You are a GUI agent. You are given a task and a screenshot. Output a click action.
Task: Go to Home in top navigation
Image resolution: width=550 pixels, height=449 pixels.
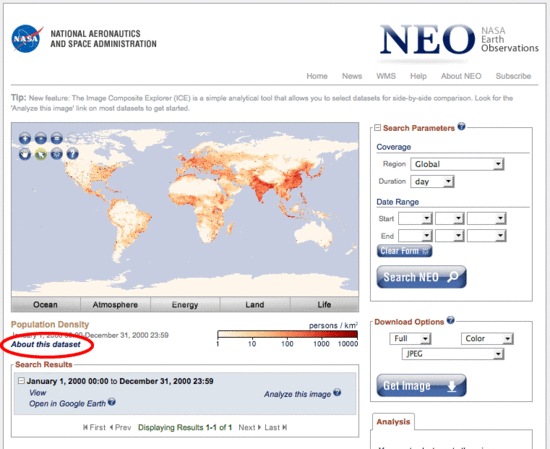click(x=317, y=76)
